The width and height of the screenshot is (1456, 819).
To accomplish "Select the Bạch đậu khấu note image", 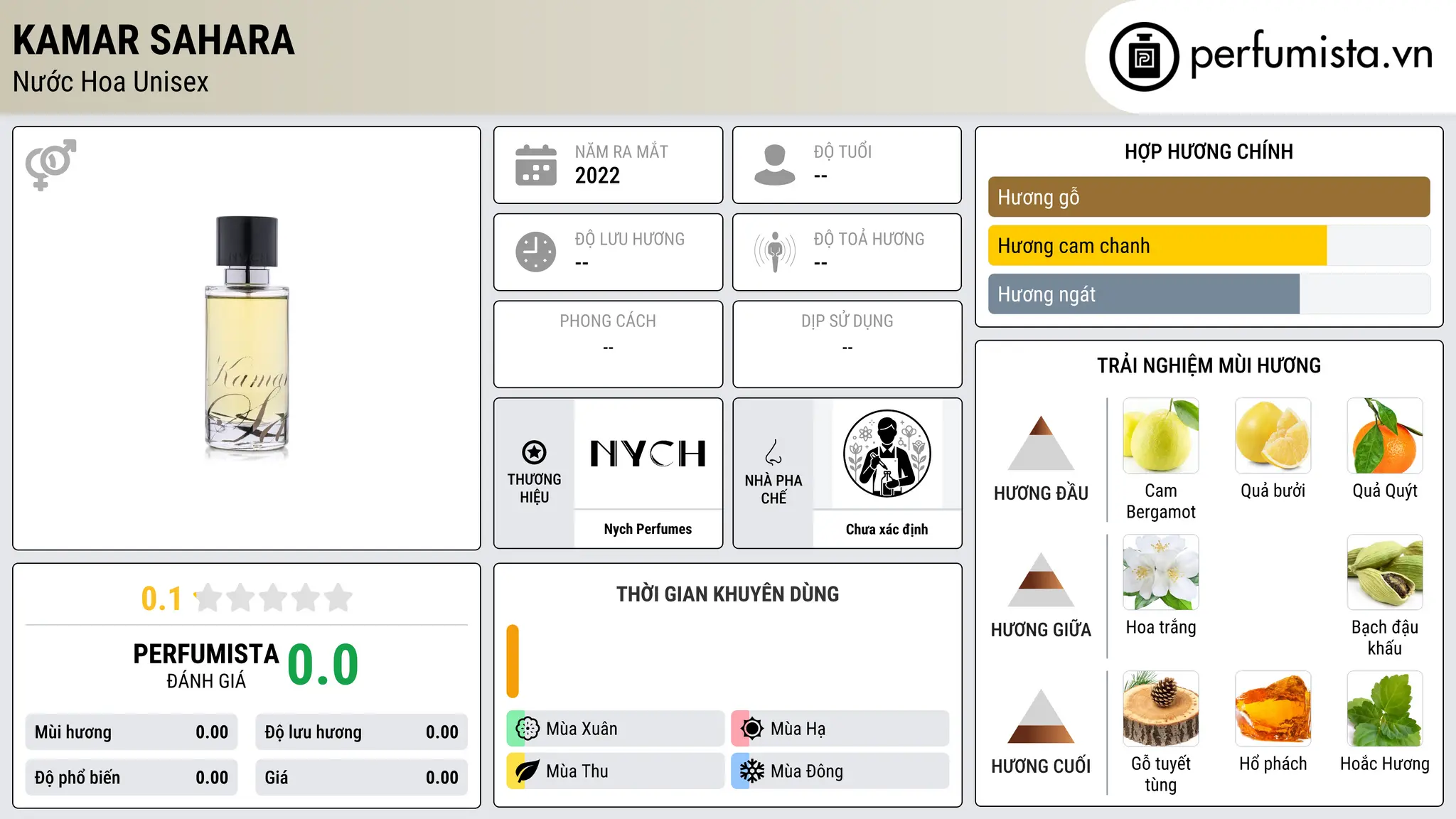I will click(1385, 572).
